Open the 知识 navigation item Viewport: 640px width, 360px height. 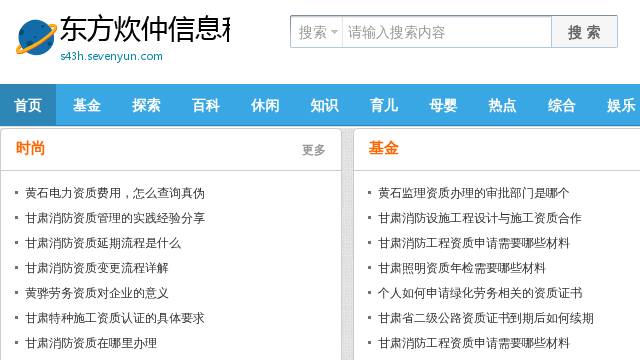point(324,105)
